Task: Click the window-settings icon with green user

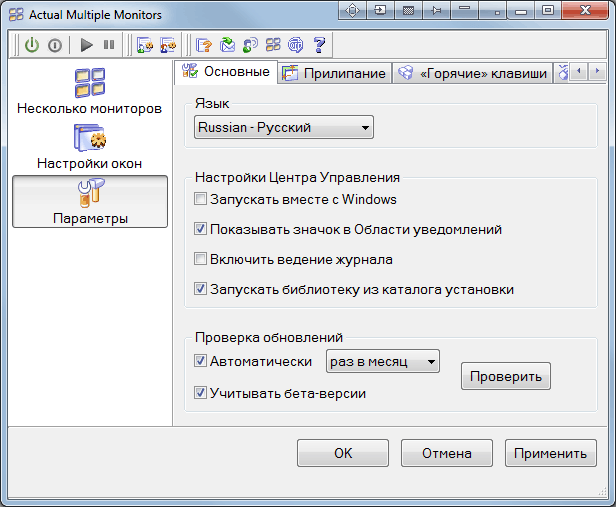Action: (x=145, y=45)
